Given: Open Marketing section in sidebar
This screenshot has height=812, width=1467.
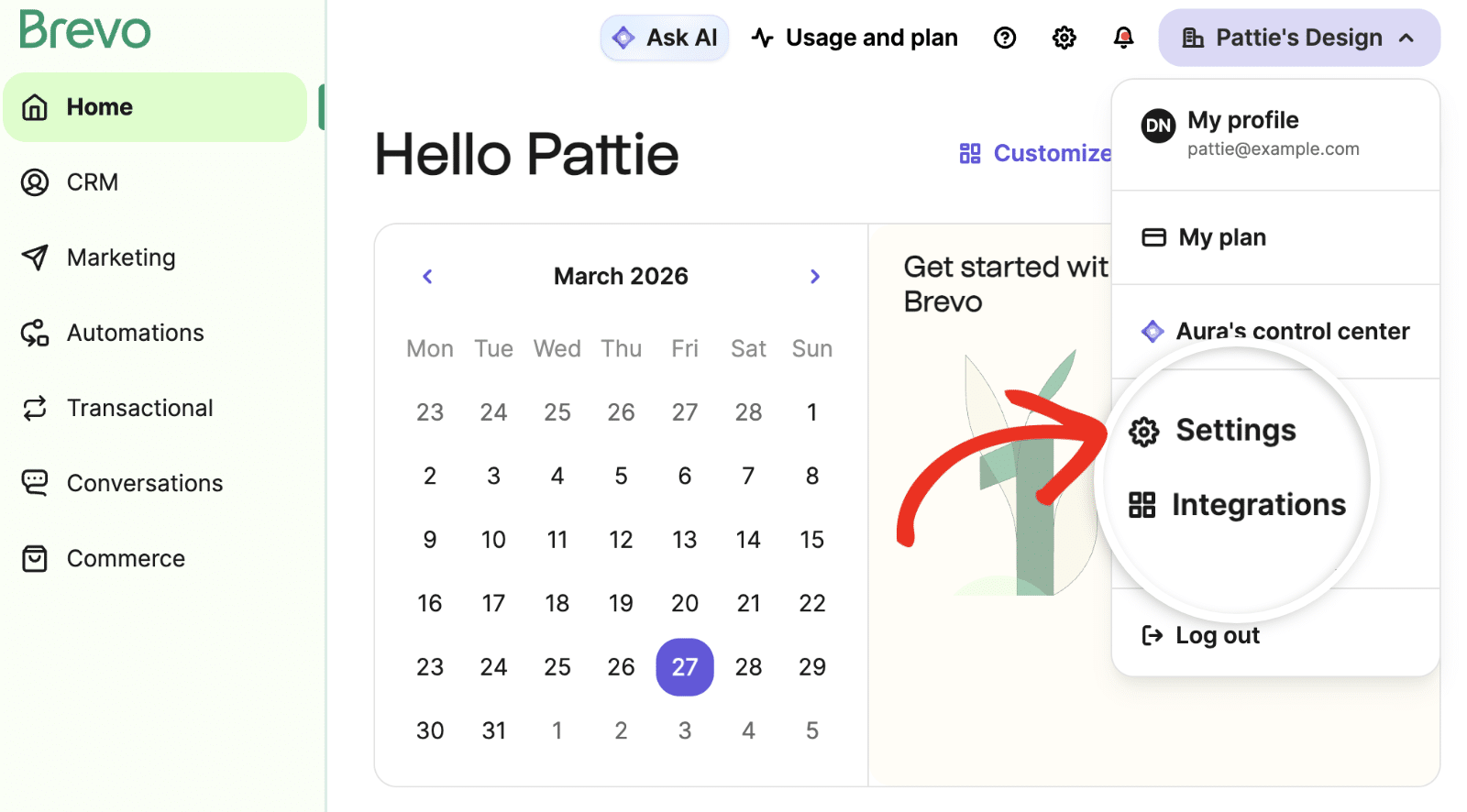Looking at the screenshot, I should pyautogui.click(x=120, y=258).
